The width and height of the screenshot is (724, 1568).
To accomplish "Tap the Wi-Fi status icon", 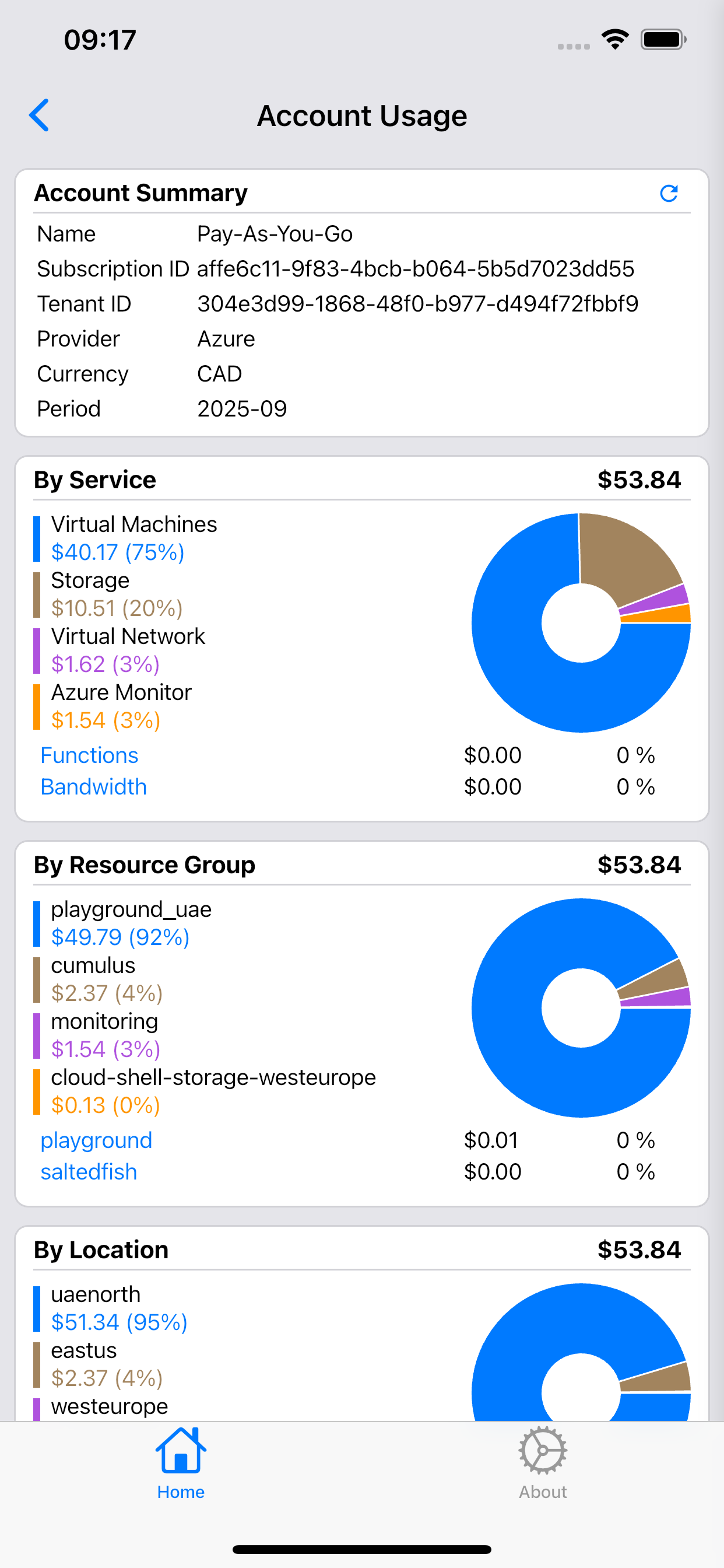I will coord(615,40).
